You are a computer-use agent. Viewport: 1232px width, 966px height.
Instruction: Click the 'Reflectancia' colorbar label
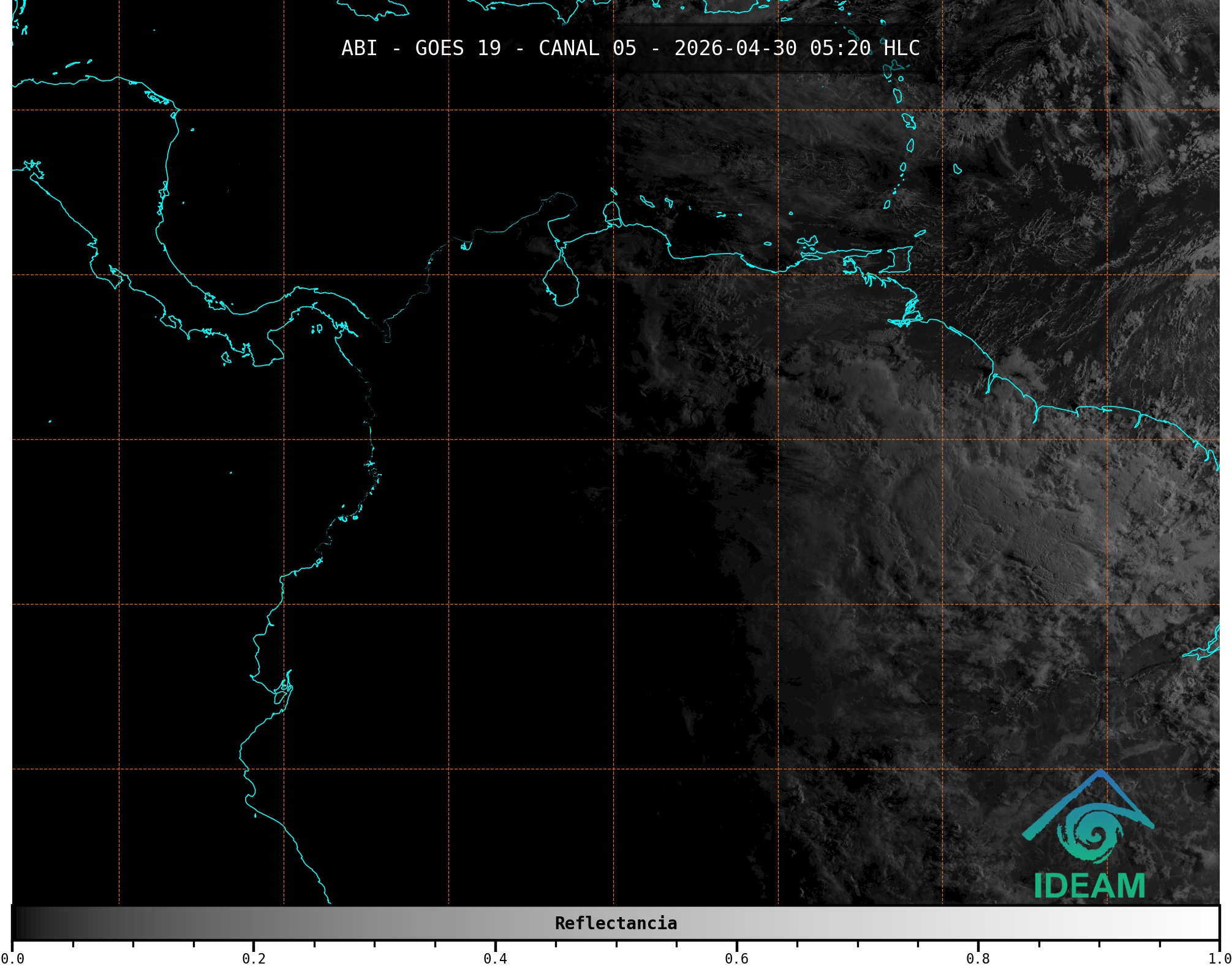tap(616, 923)
